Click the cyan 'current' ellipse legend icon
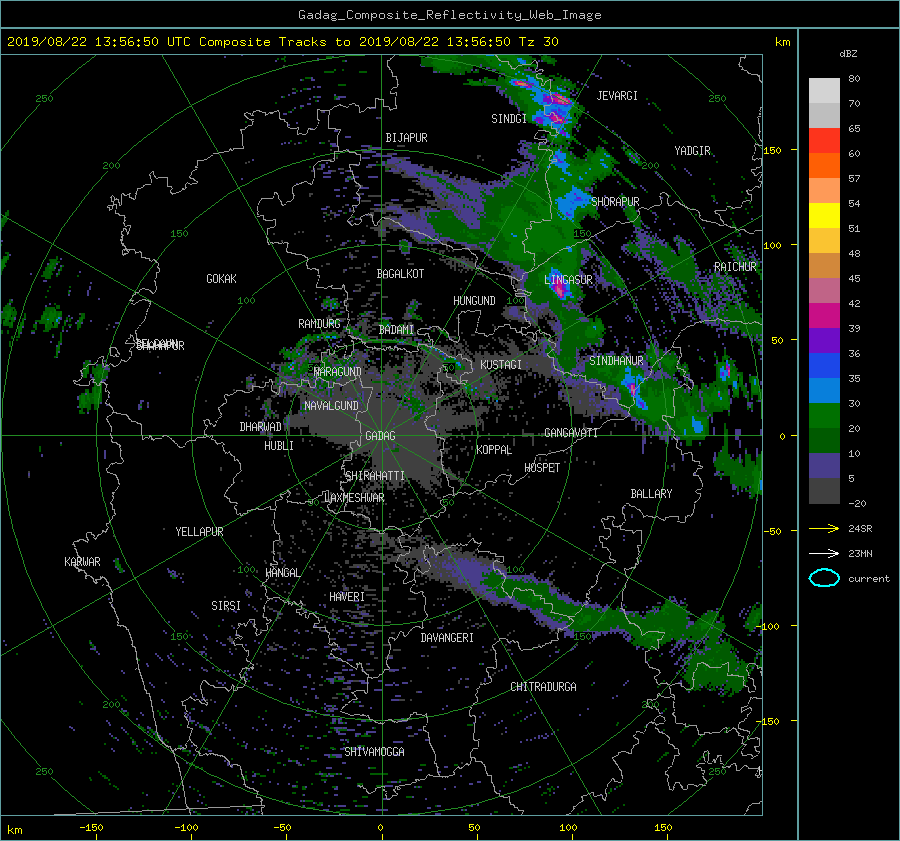The image size is (900, 841). (824, 578)
